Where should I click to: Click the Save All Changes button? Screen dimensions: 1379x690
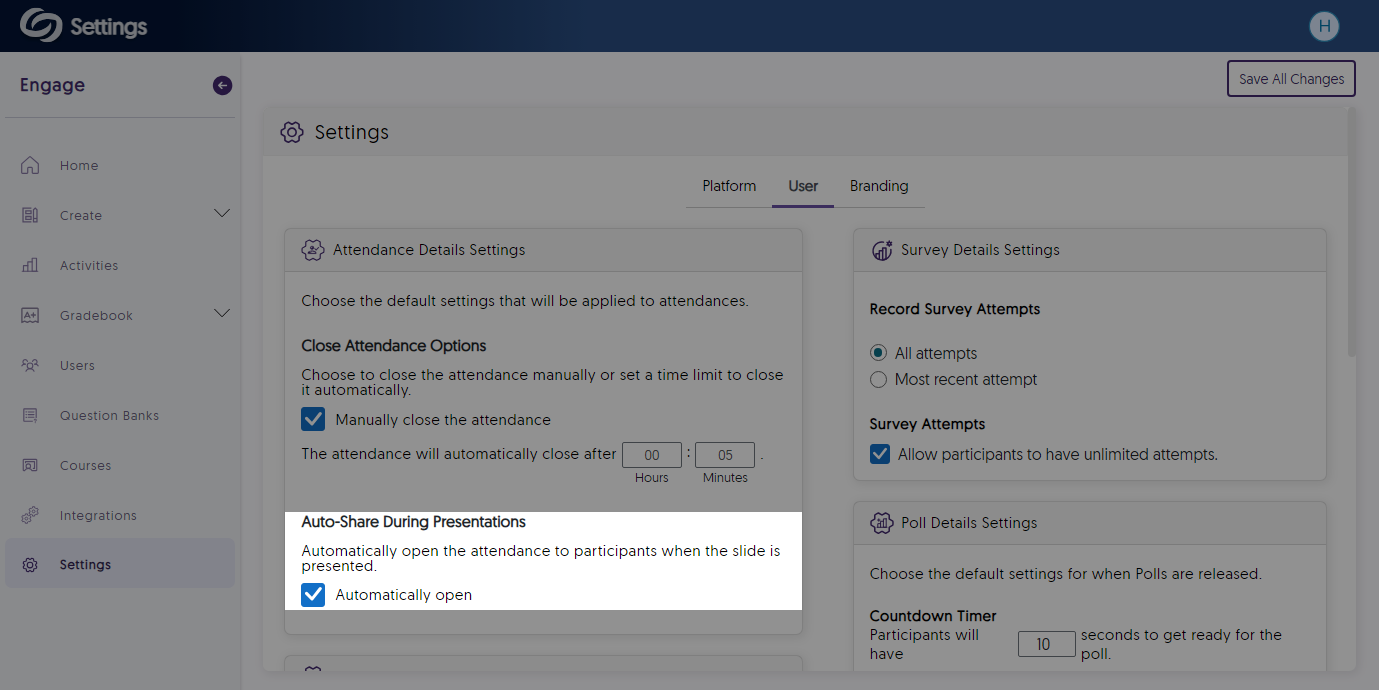(1291, 79)
